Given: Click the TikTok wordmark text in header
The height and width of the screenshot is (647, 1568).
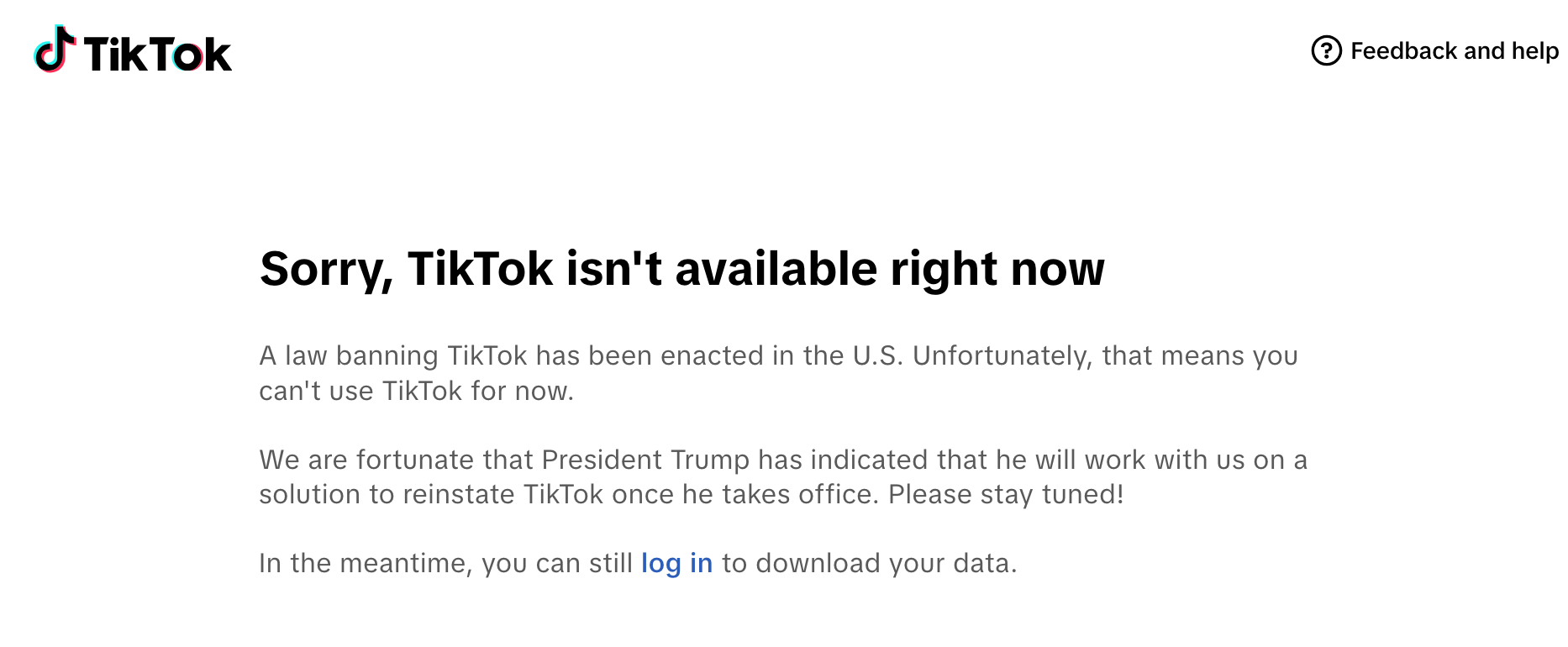Looking at the screenshot, I should 157,55.
